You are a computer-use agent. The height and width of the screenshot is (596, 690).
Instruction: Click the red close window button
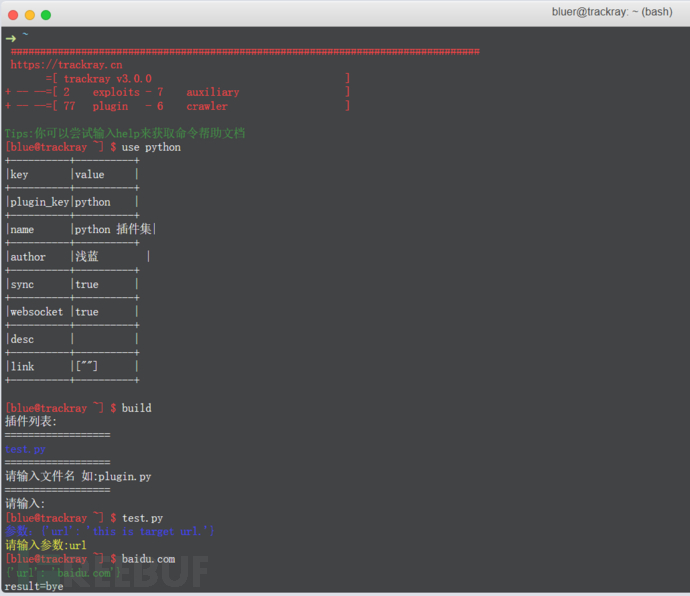coord(13,15)
